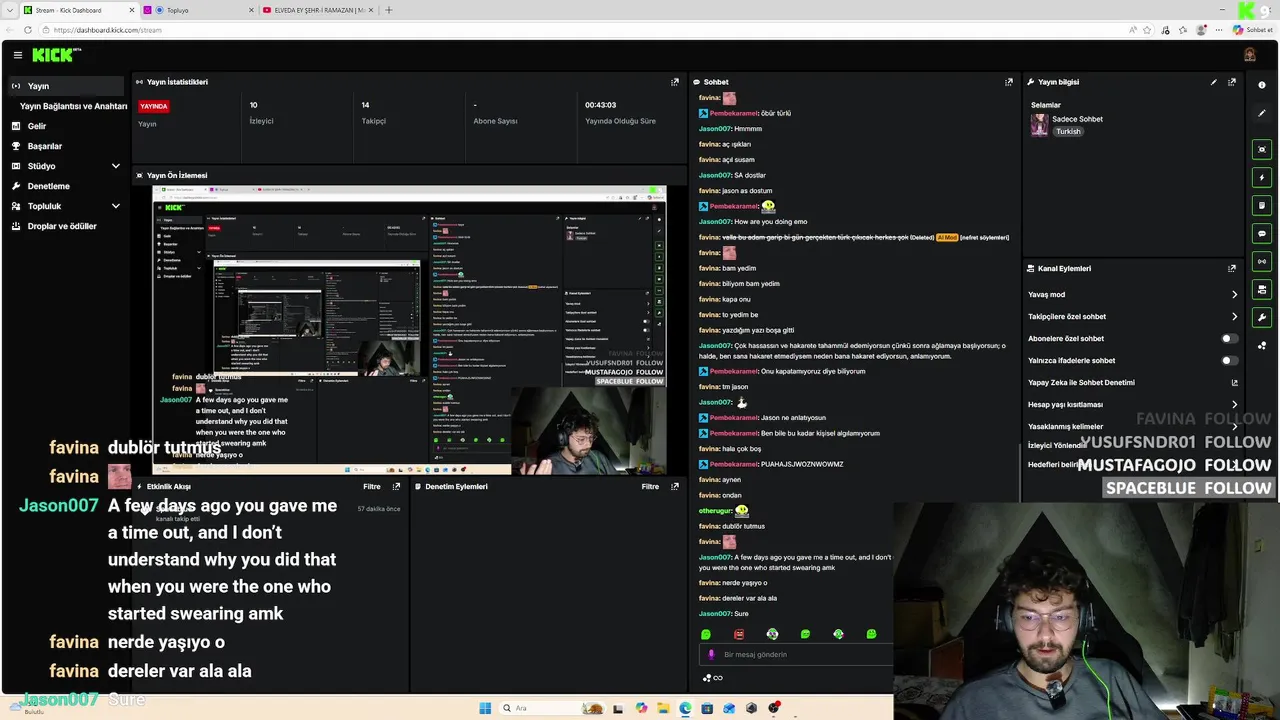1280x720 pixels.
Task: Click the browser address bar
Action: pyautogui.click(x=580, y=30)
